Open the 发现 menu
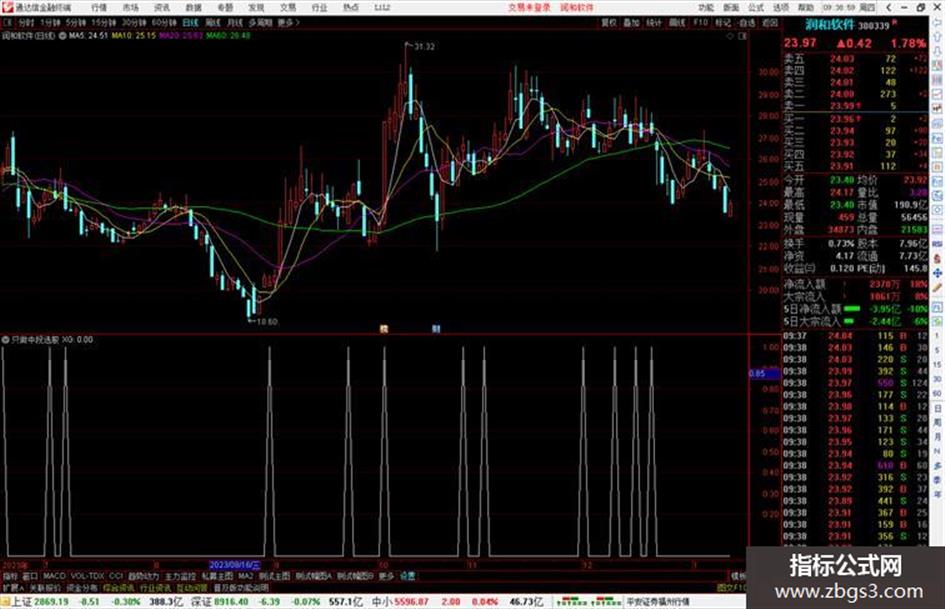945x609 pixels. click(256, 8)
